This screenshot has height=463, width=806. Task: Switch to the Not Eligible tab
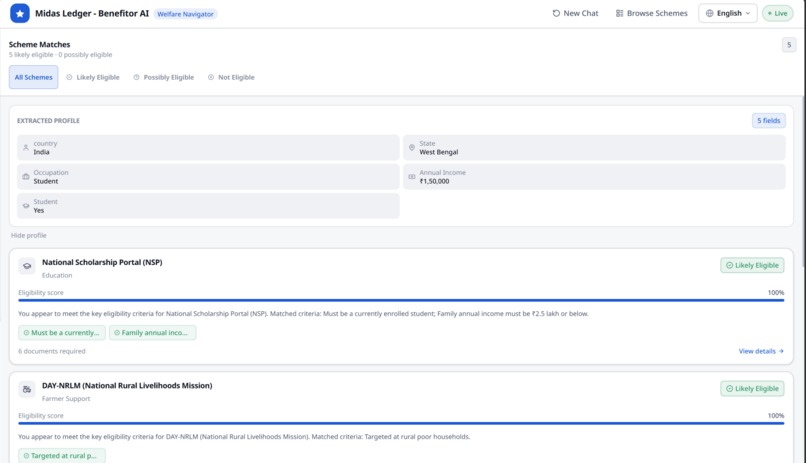(231, 77)
